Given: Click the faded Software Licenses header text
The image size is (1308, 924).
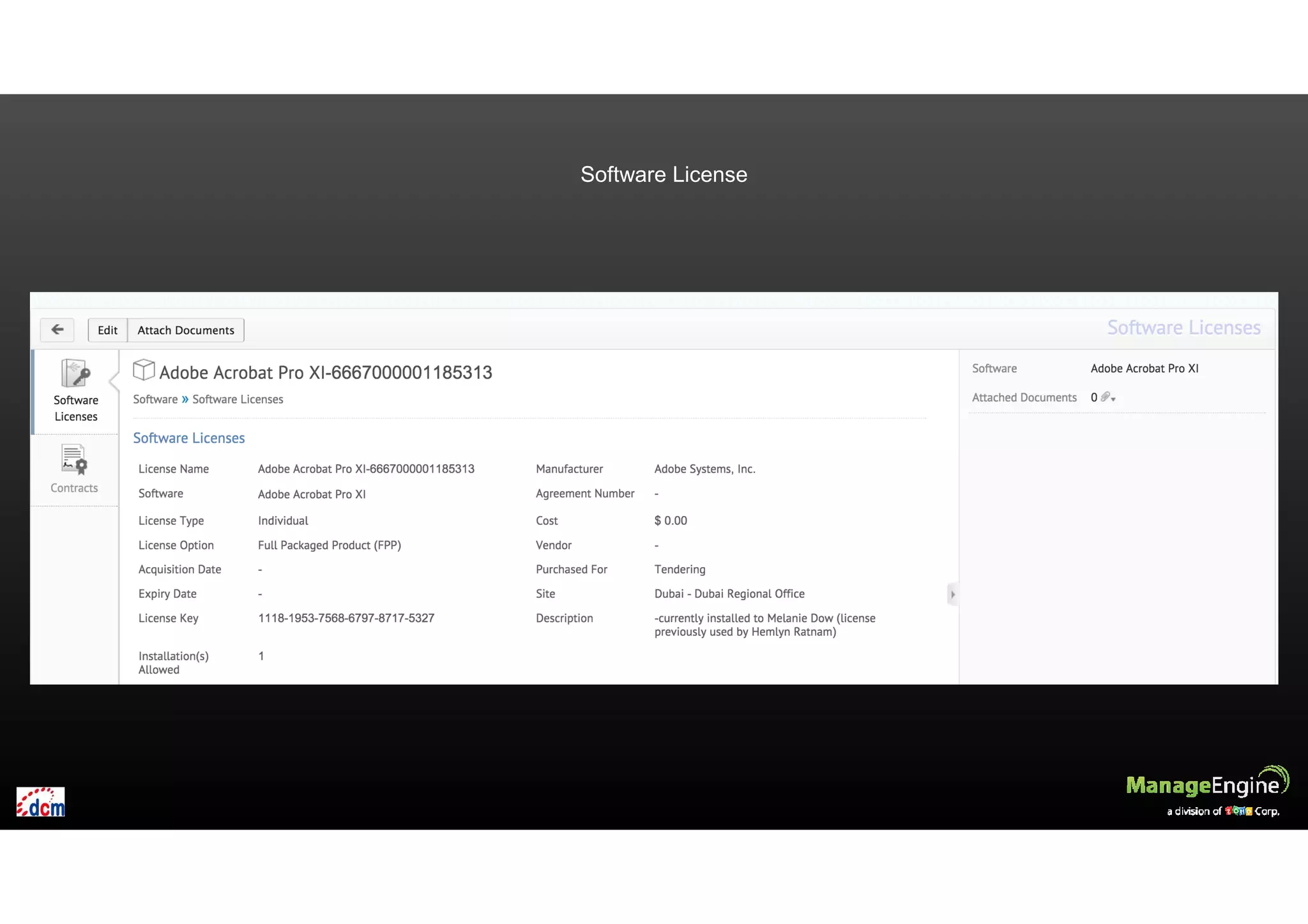Looking at the screenshot, I should (x=1183, y=328).
